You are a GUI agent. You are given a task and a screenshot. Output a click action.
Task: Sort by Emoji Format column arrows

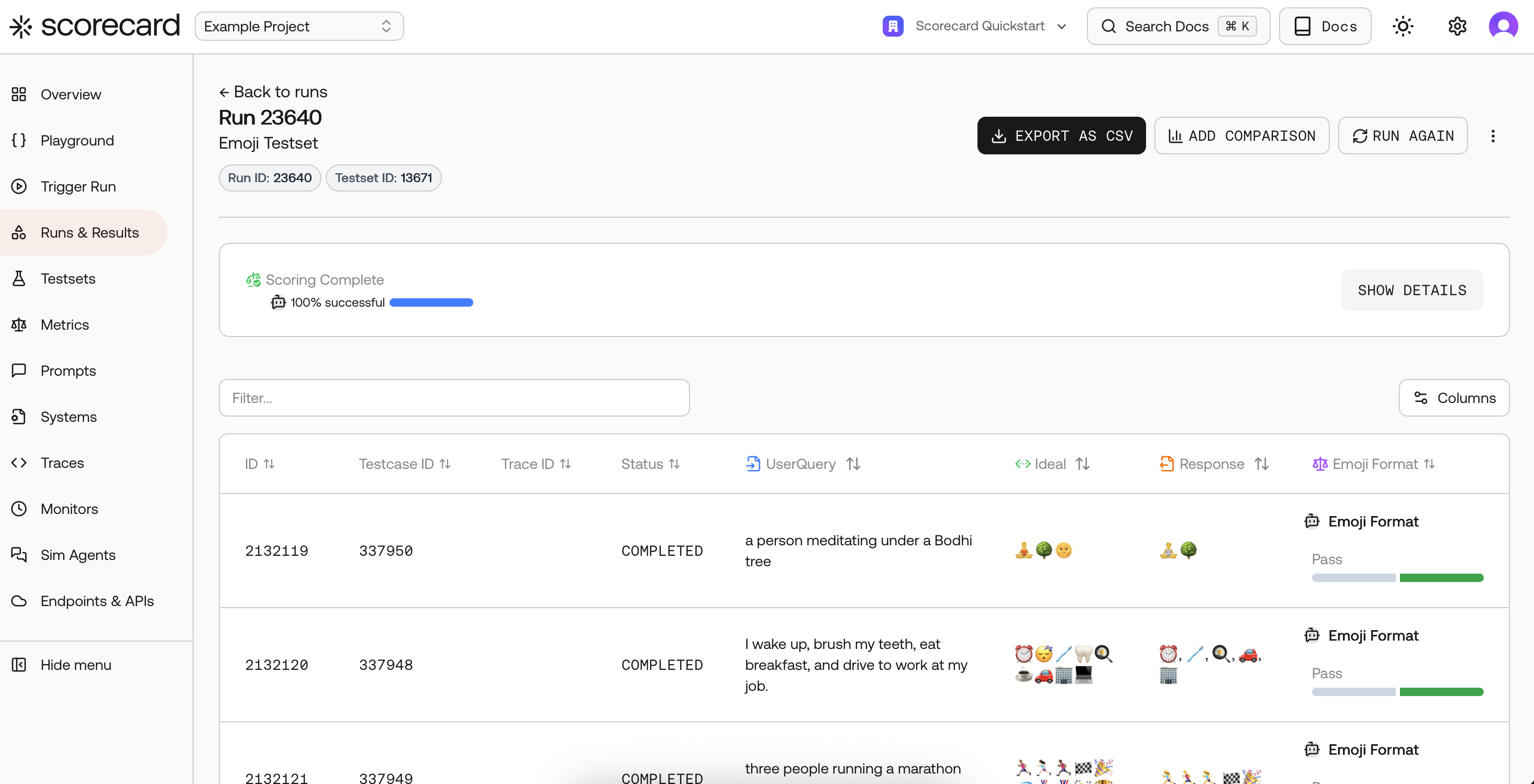(1429, 464)
